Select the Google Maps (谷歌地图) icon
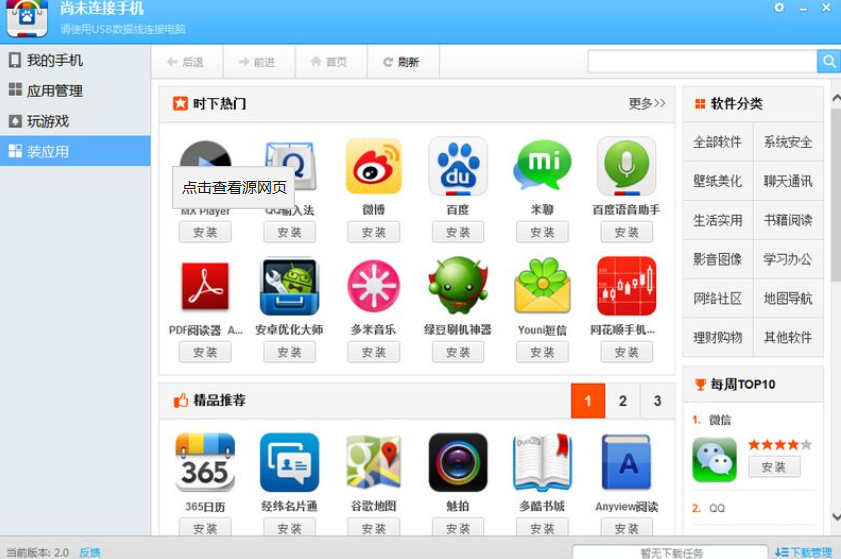Viewport: 841px width, 559px height. [x=374, y=462]
